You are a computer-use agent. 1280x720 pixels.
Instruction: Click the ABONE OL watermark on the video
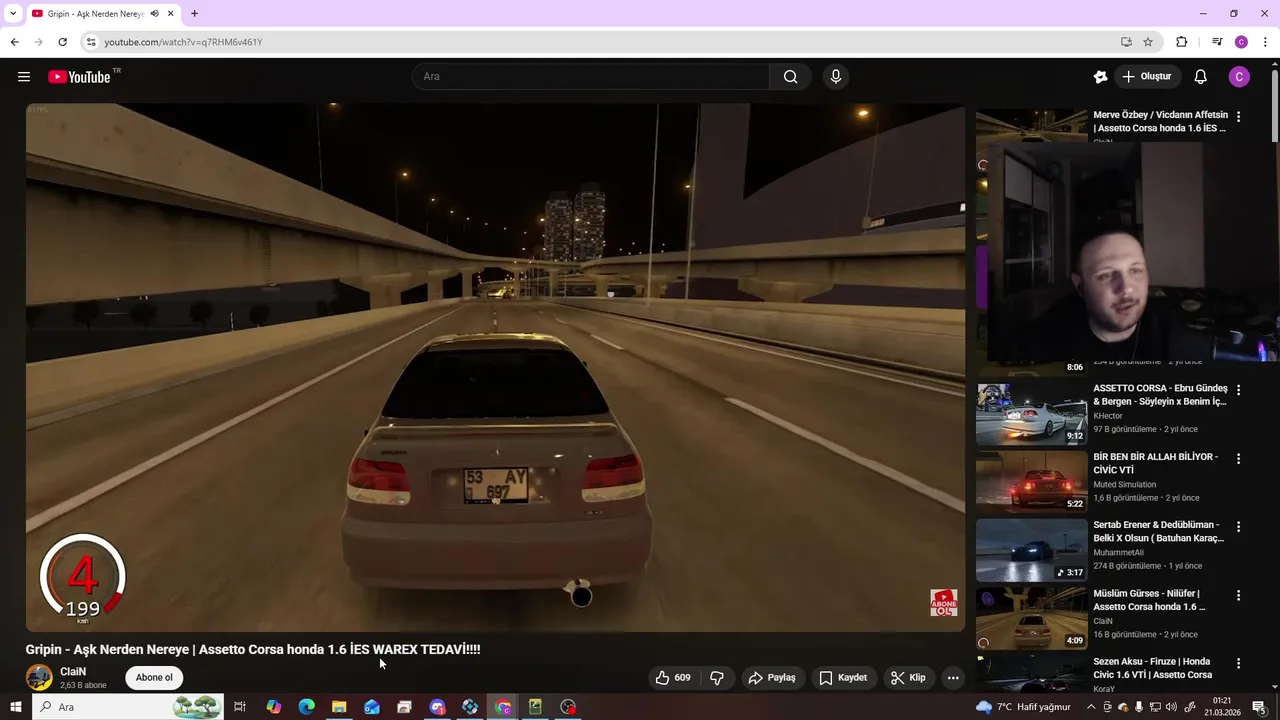pos(944,602)
